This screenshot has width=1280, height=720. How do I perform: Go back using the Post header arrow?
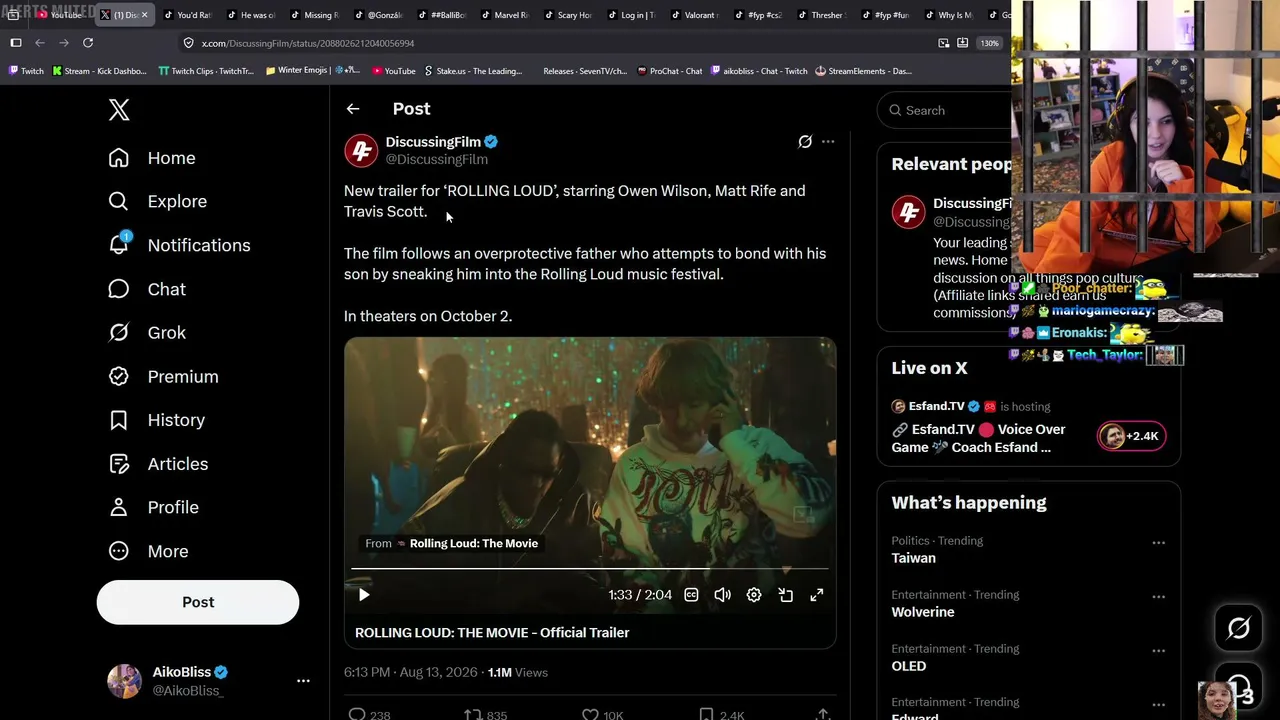(x=353, y=109)
